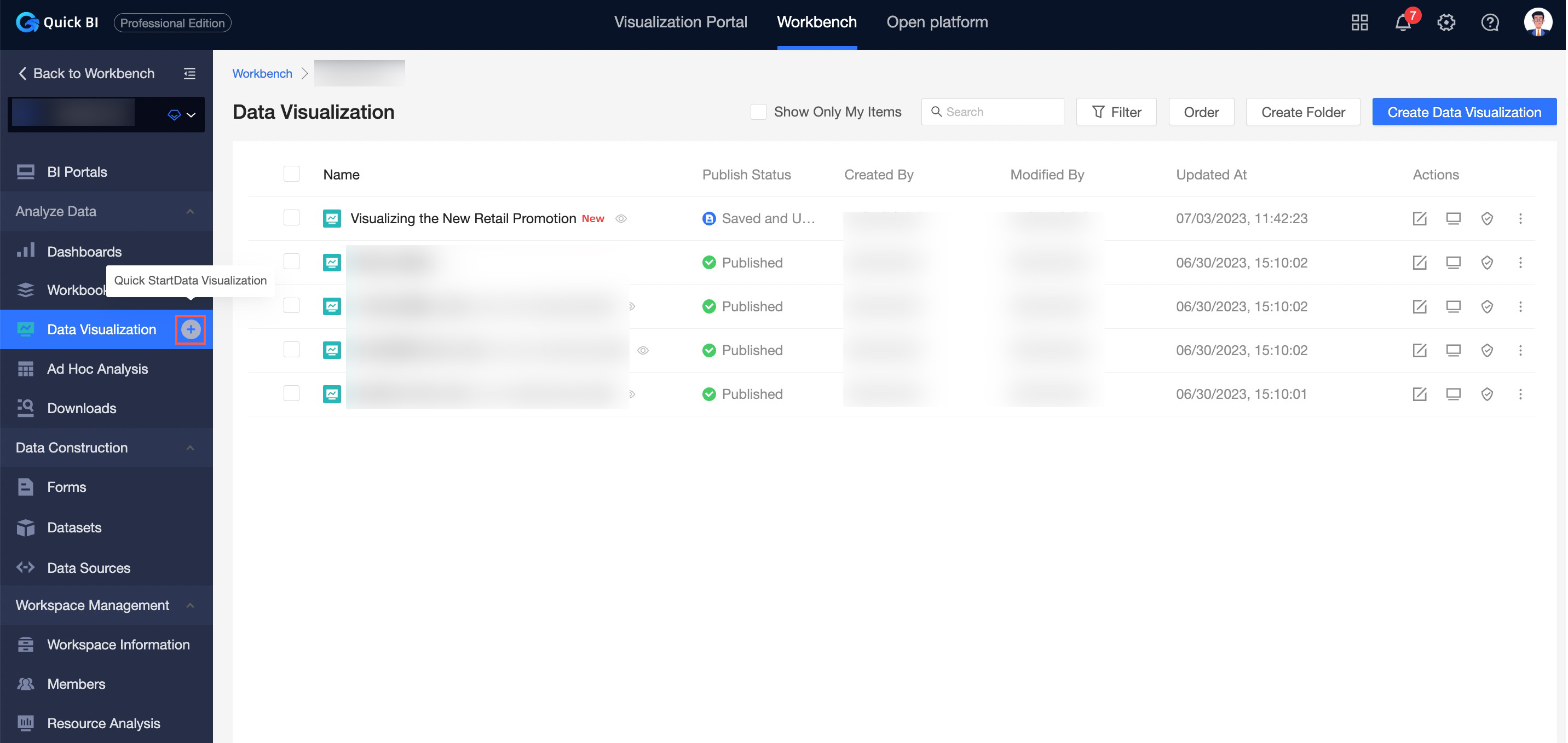Check Show Only My Items

[758, 112]
